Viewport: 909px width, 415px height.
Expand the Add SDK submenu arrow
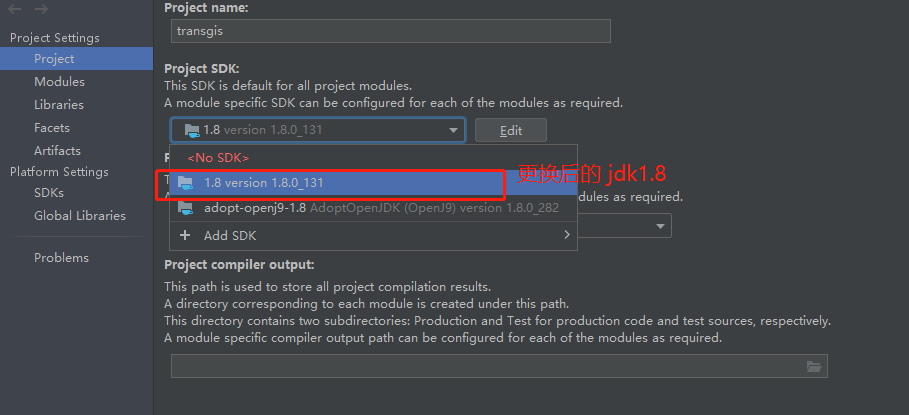(566, 235)
